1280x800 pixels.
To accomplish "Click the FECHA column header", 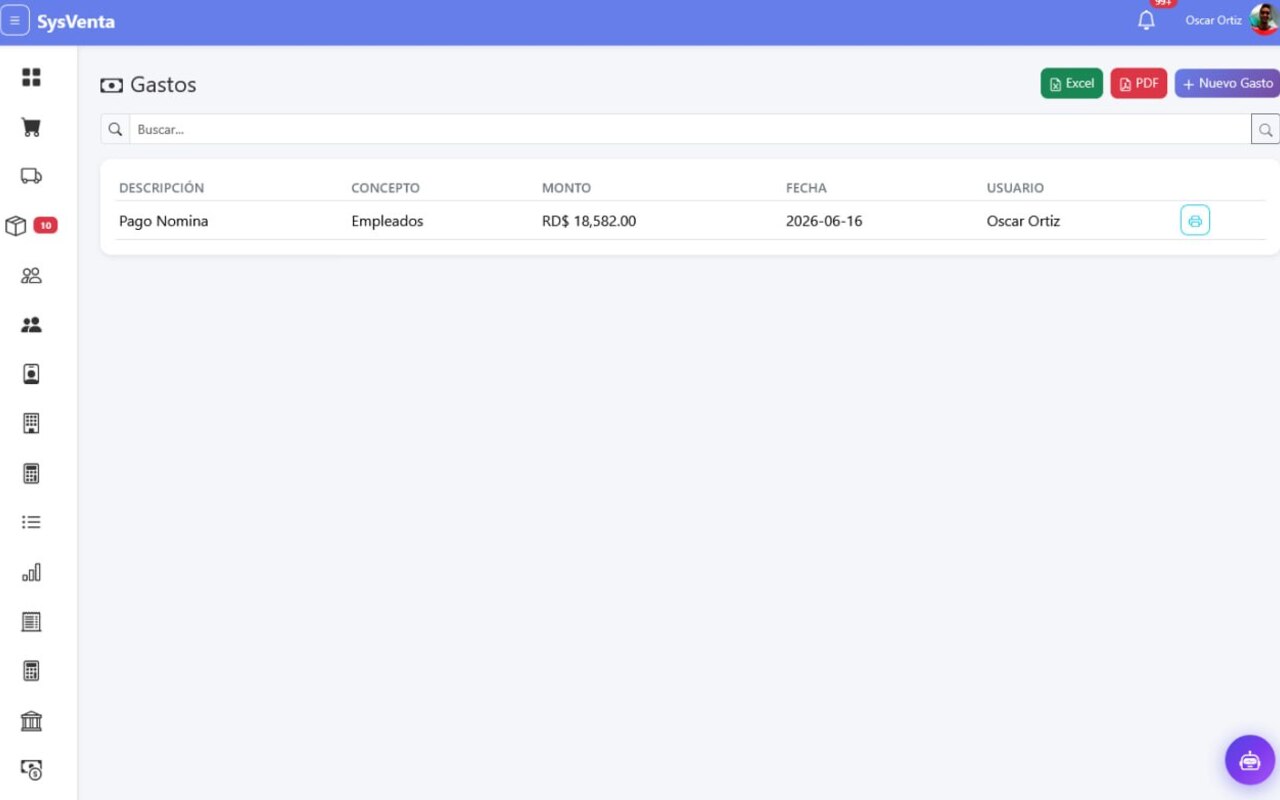I will (x=806, y=188).
